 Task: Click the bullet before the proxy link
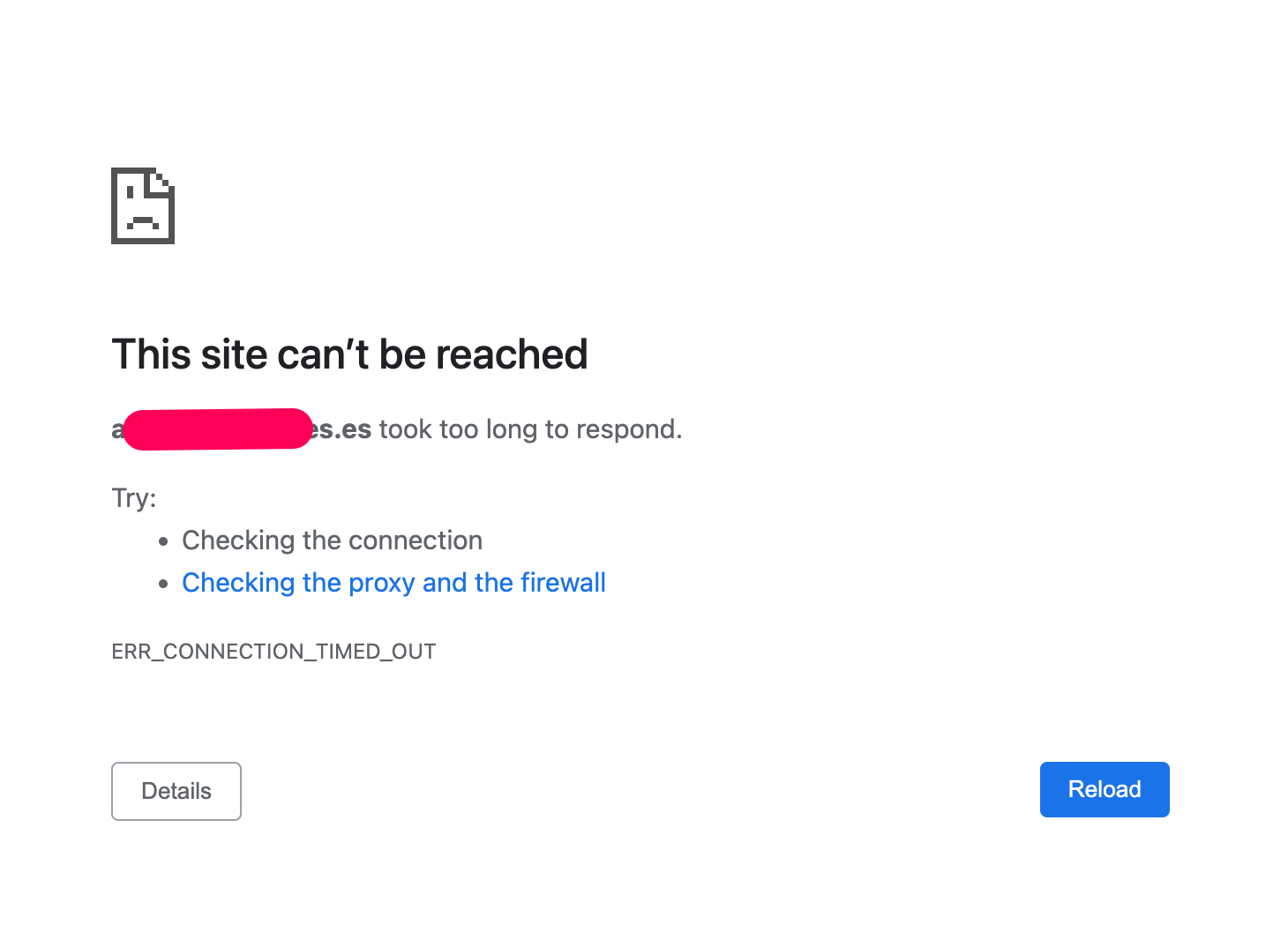pyautogui.click(x=163, y=584)
